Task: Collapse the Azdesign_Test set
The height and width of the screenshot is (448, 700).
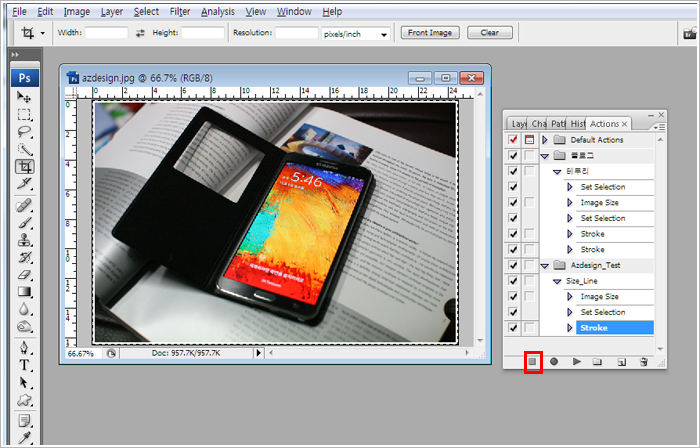Action: [x=545, y=265]
